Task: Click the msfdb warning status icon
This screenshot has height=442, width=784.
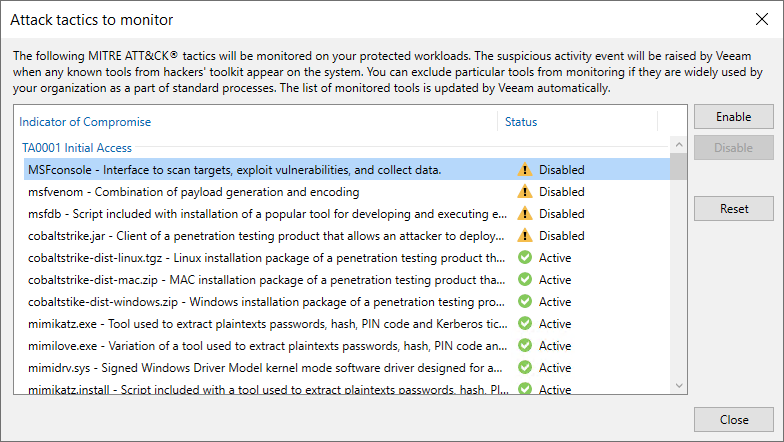Action: click(525, 214)
